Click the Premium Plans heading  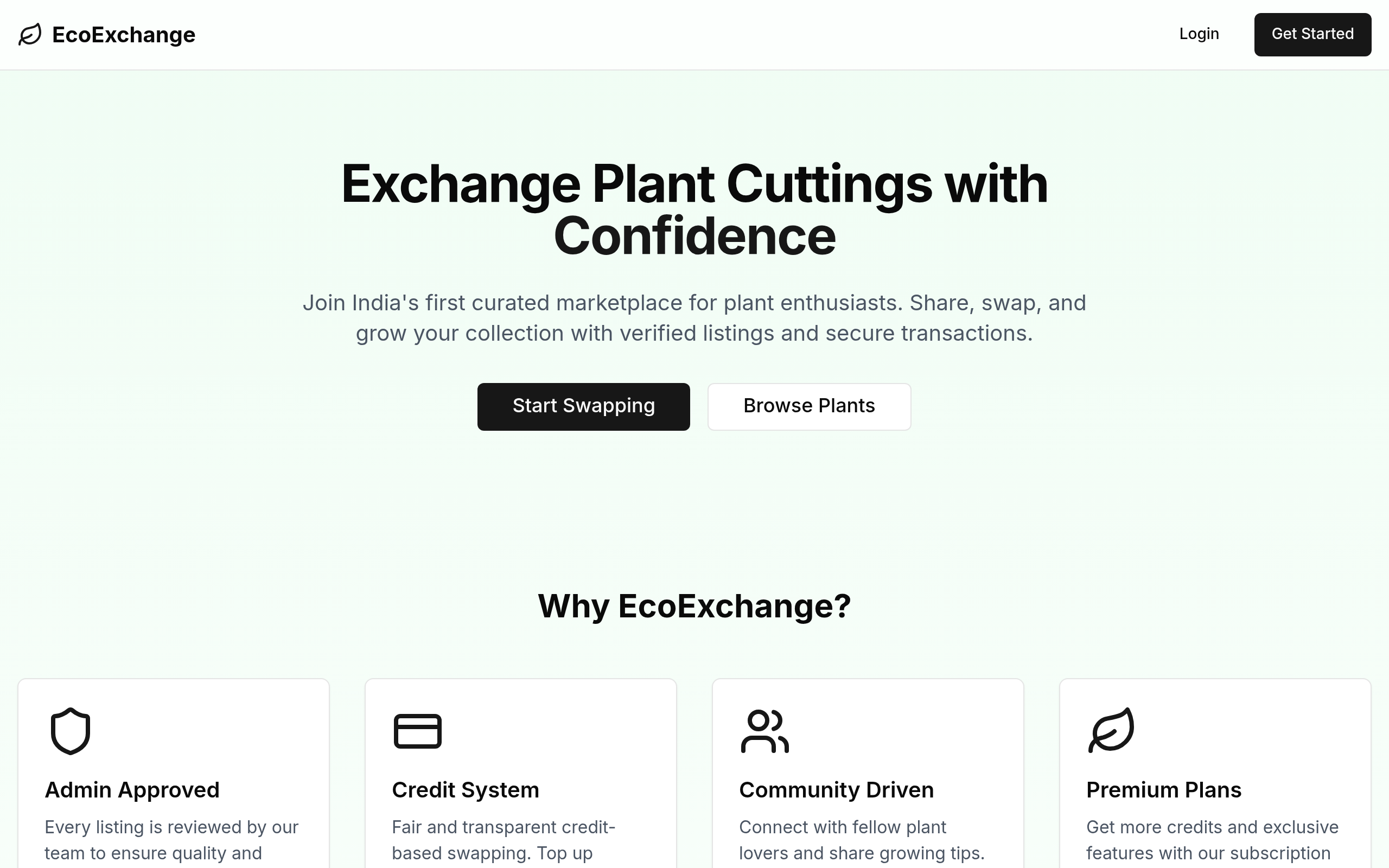click(x=1163, y=789)
